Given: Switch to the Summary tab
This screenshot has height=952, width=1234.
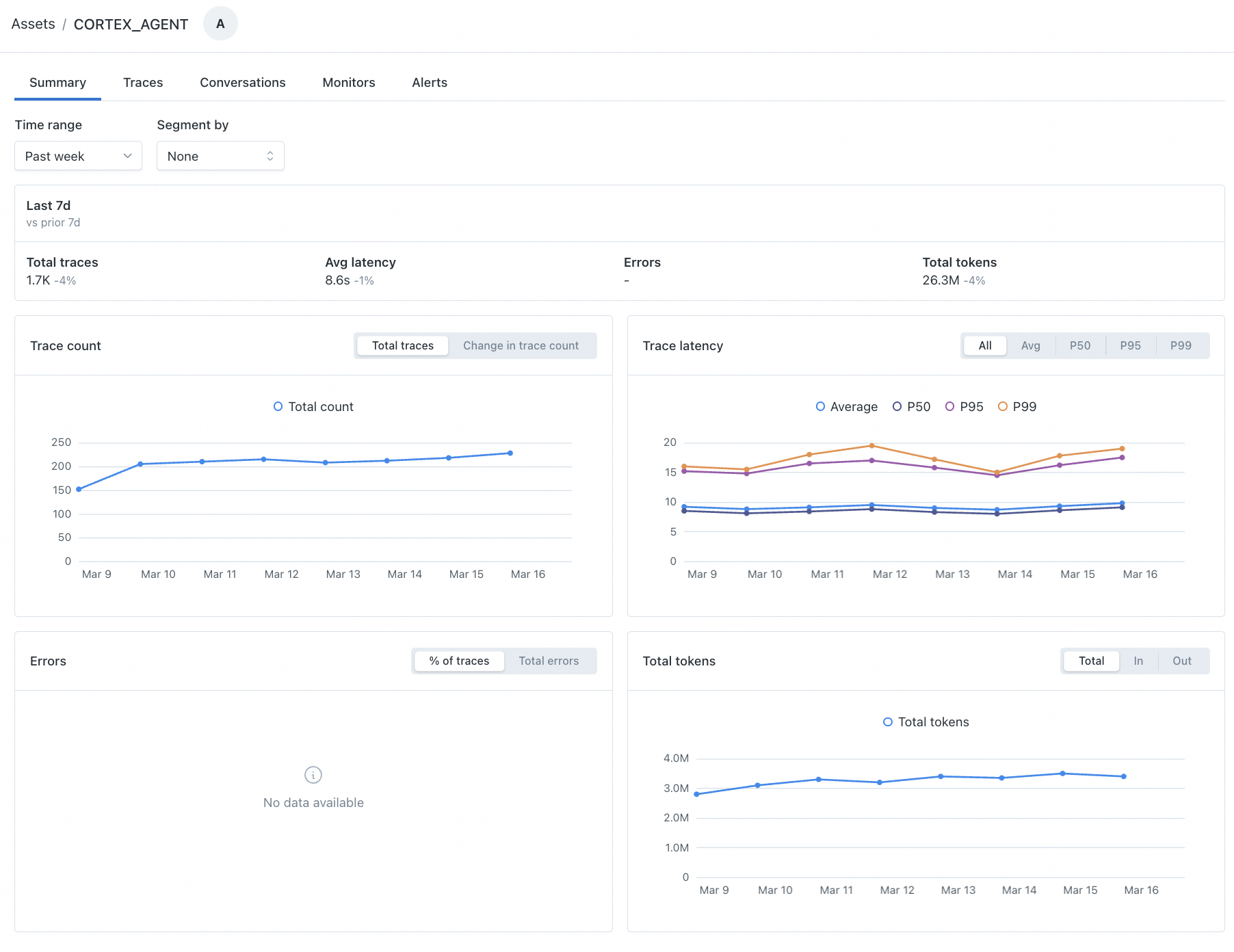Looking at the screenshot, I should (x=57, y=83).
